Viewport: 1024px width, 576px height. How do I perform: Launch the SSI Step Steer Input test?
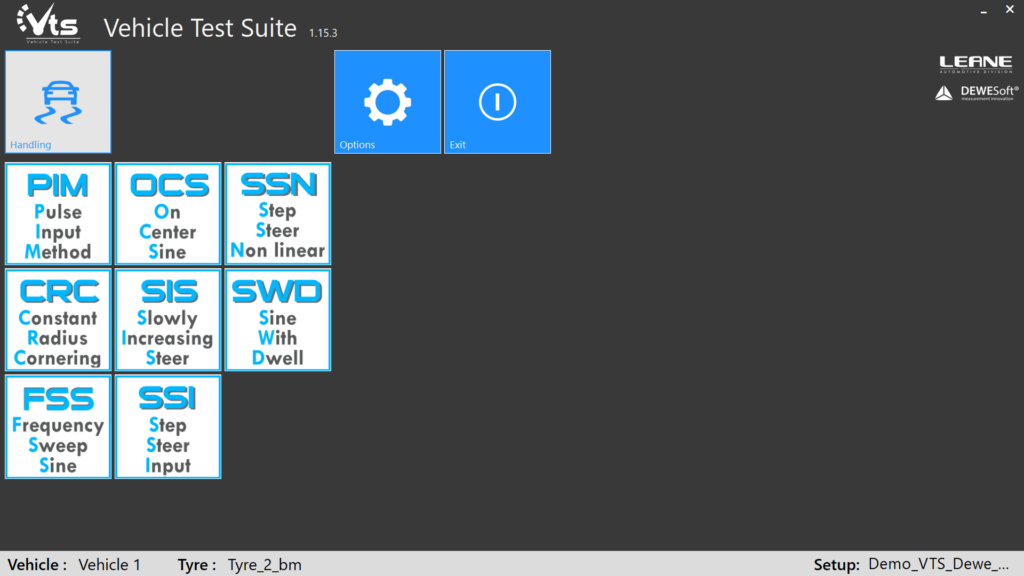tap(168, 427)
